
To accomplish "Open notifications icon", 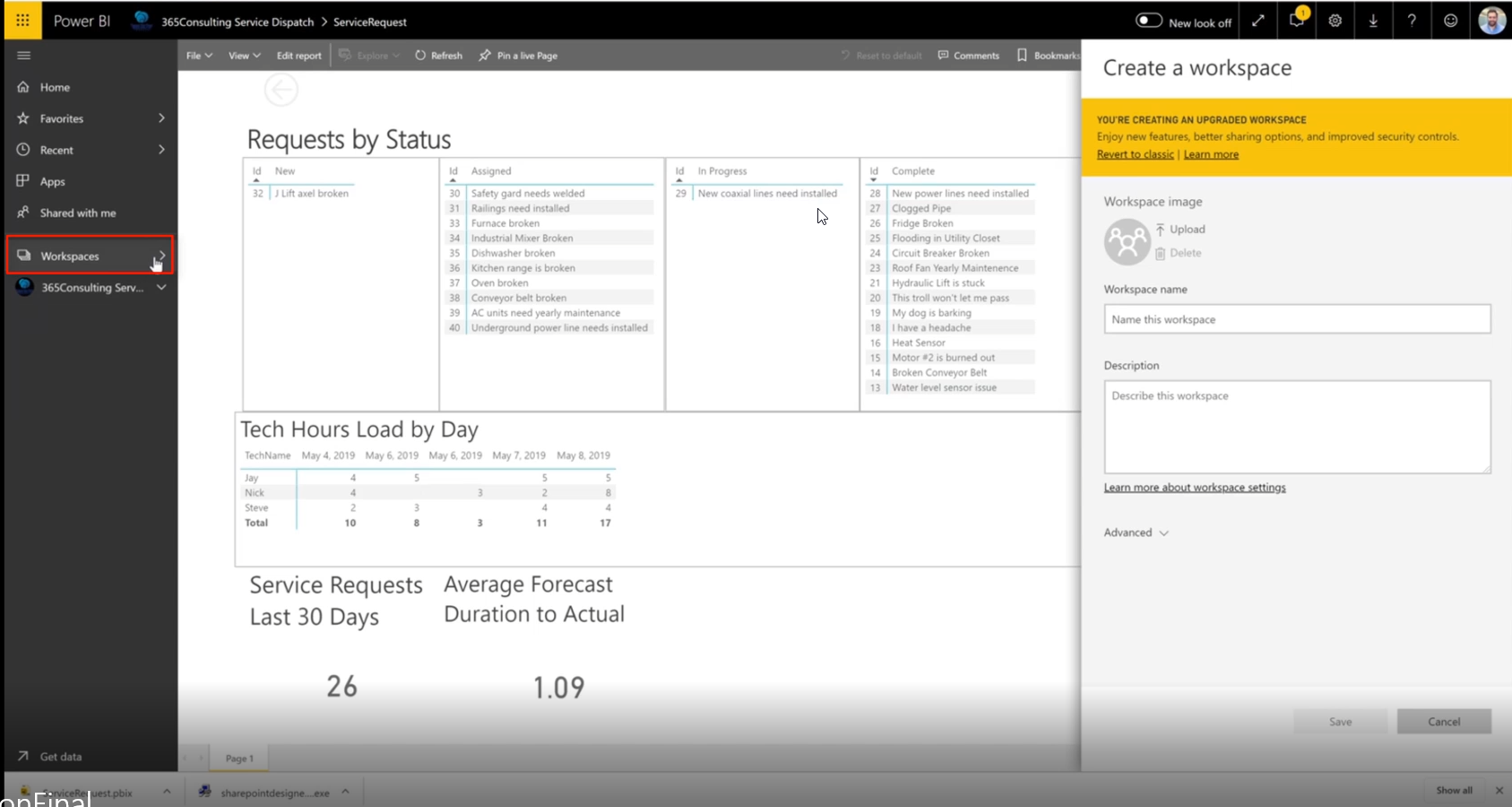I will point(1297,21).
